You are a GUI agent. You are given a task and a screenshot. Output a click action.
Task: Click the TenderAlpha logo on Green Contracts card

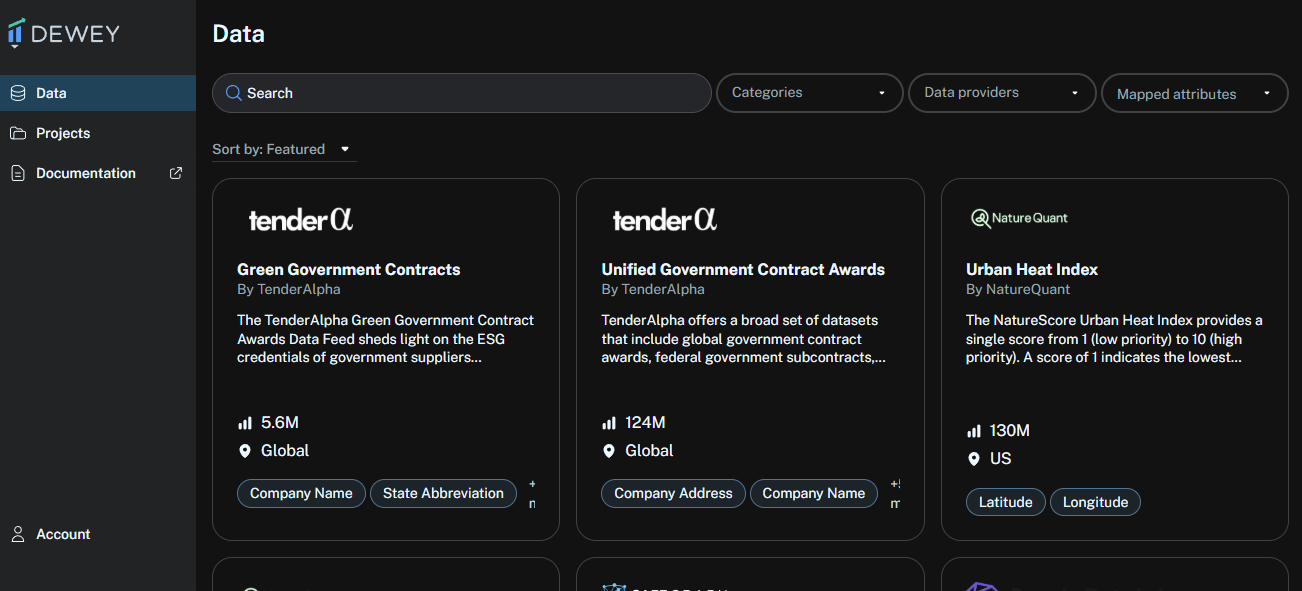pyautogui.click(x=301, y=219)
